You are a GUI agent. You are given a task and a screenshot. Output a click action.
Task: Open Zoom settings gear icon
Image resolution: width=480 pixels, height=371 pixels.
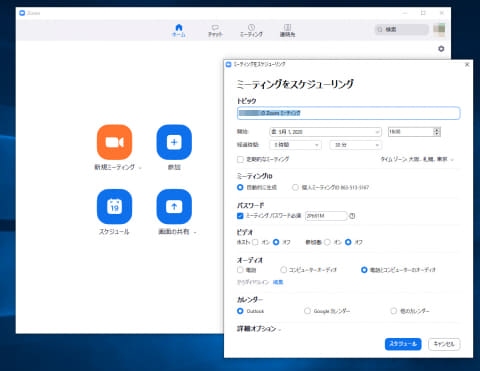click(441, 49)
